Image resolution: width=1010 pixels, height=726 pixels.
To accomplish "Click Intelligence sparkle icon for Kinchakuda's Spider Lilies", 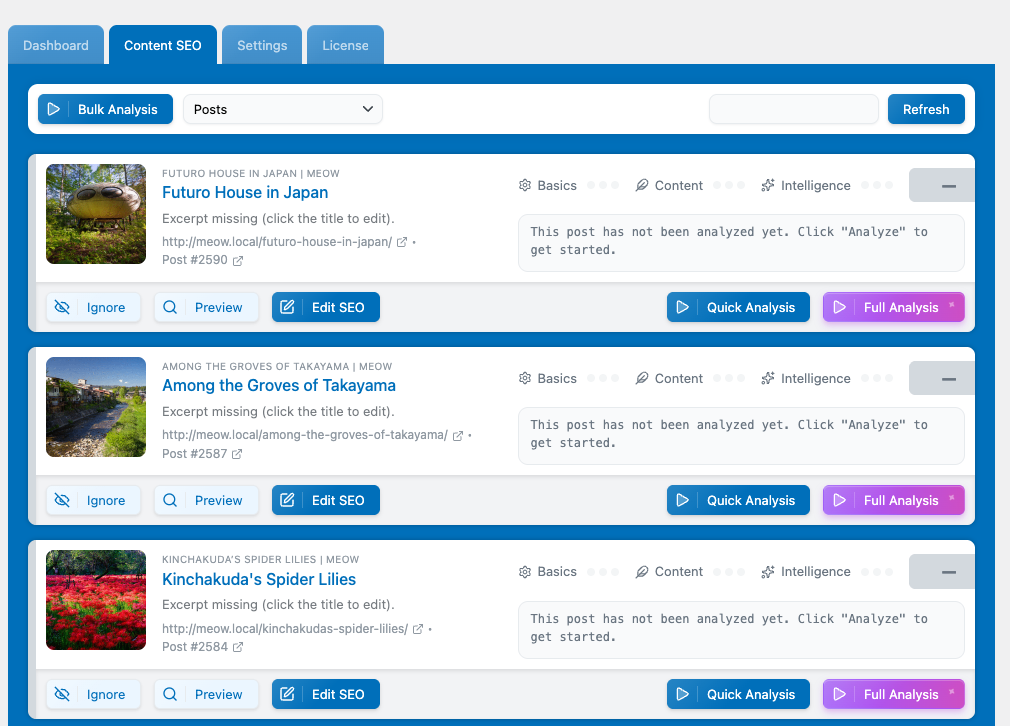I will pyautogui.click(x=768, y=572).
